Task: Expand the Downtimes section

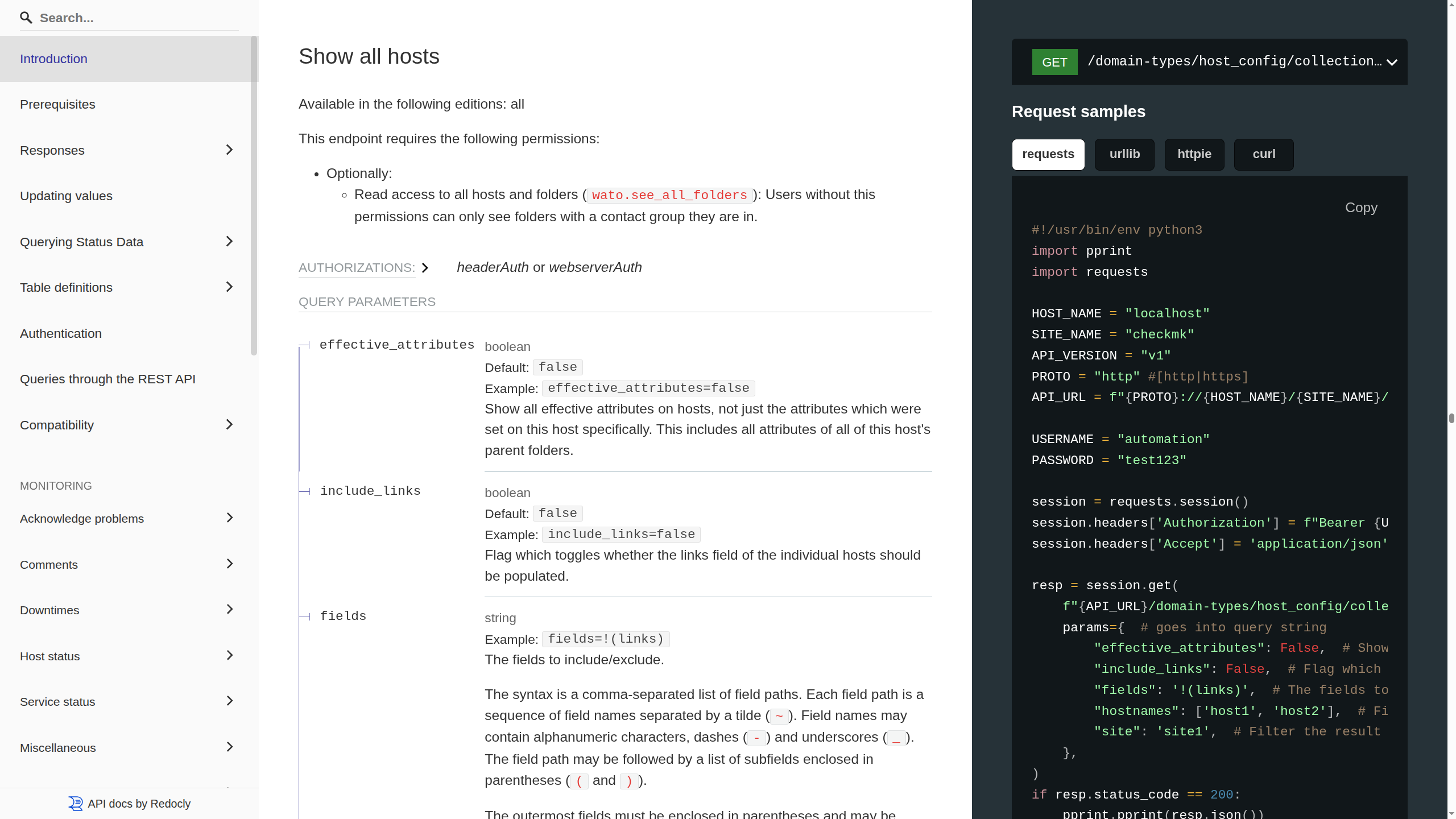Action: (229, 609)
